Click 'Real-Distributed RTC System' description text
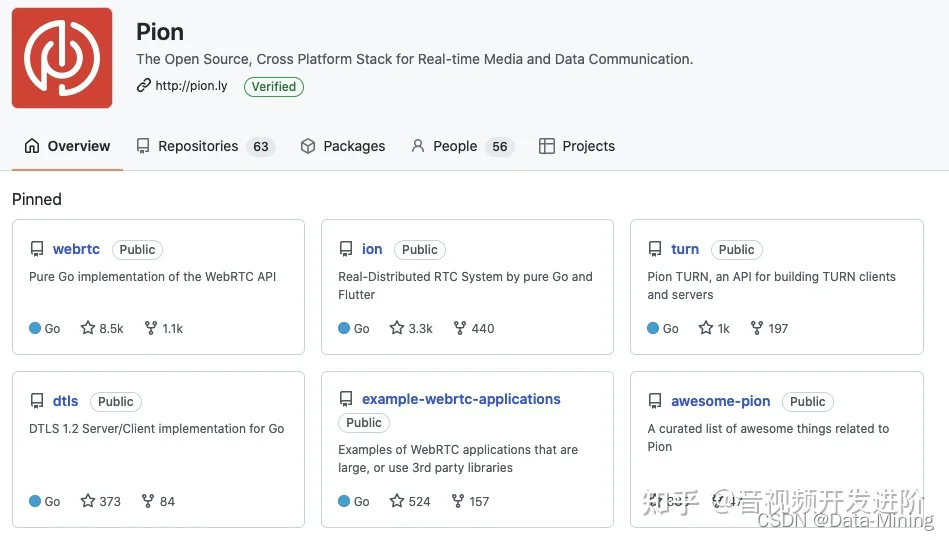Image resolution: width=949 pixels, height=540 pixels. coord(465,286)
